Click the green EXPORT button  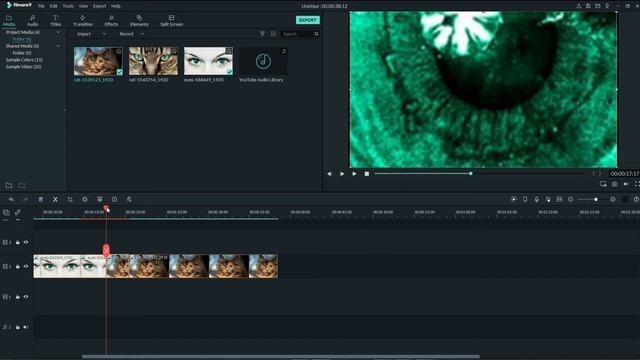(x=308, y=20)
